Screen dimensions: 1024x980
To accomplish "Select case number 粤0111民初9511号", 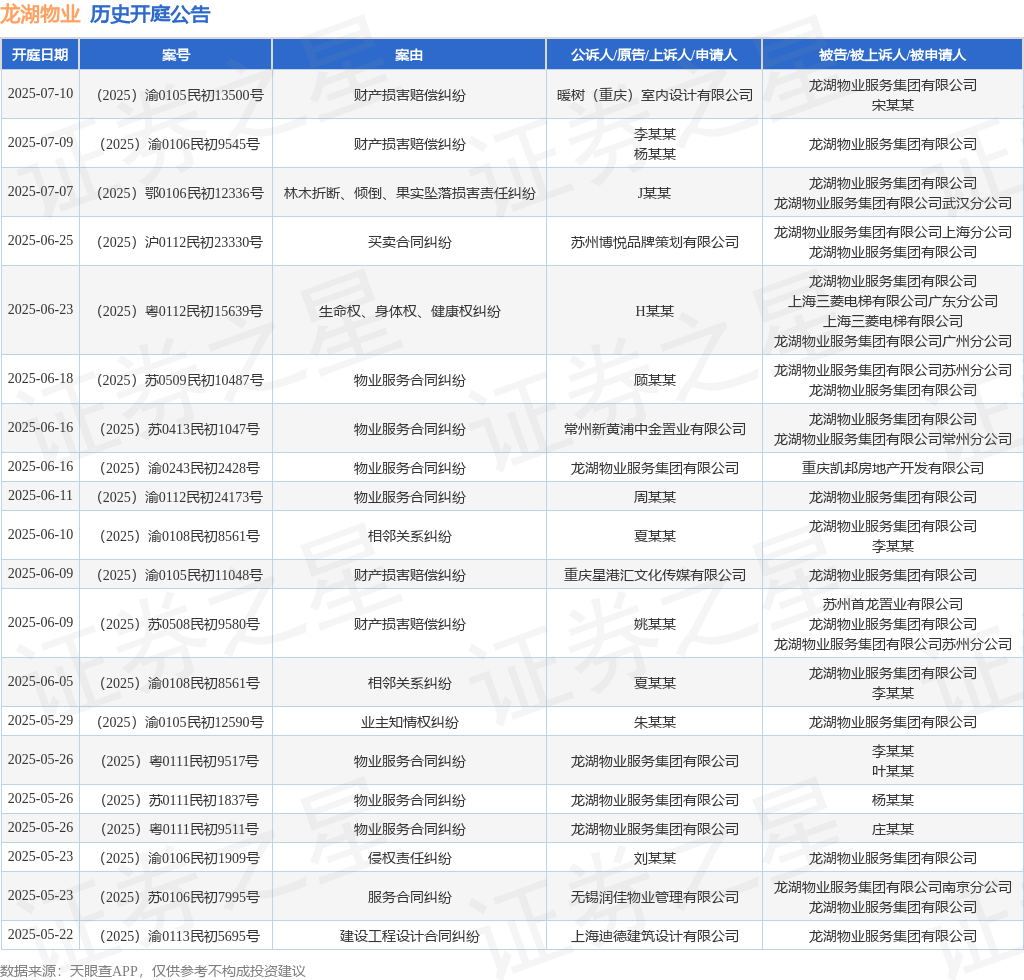I will pos(180,830).
